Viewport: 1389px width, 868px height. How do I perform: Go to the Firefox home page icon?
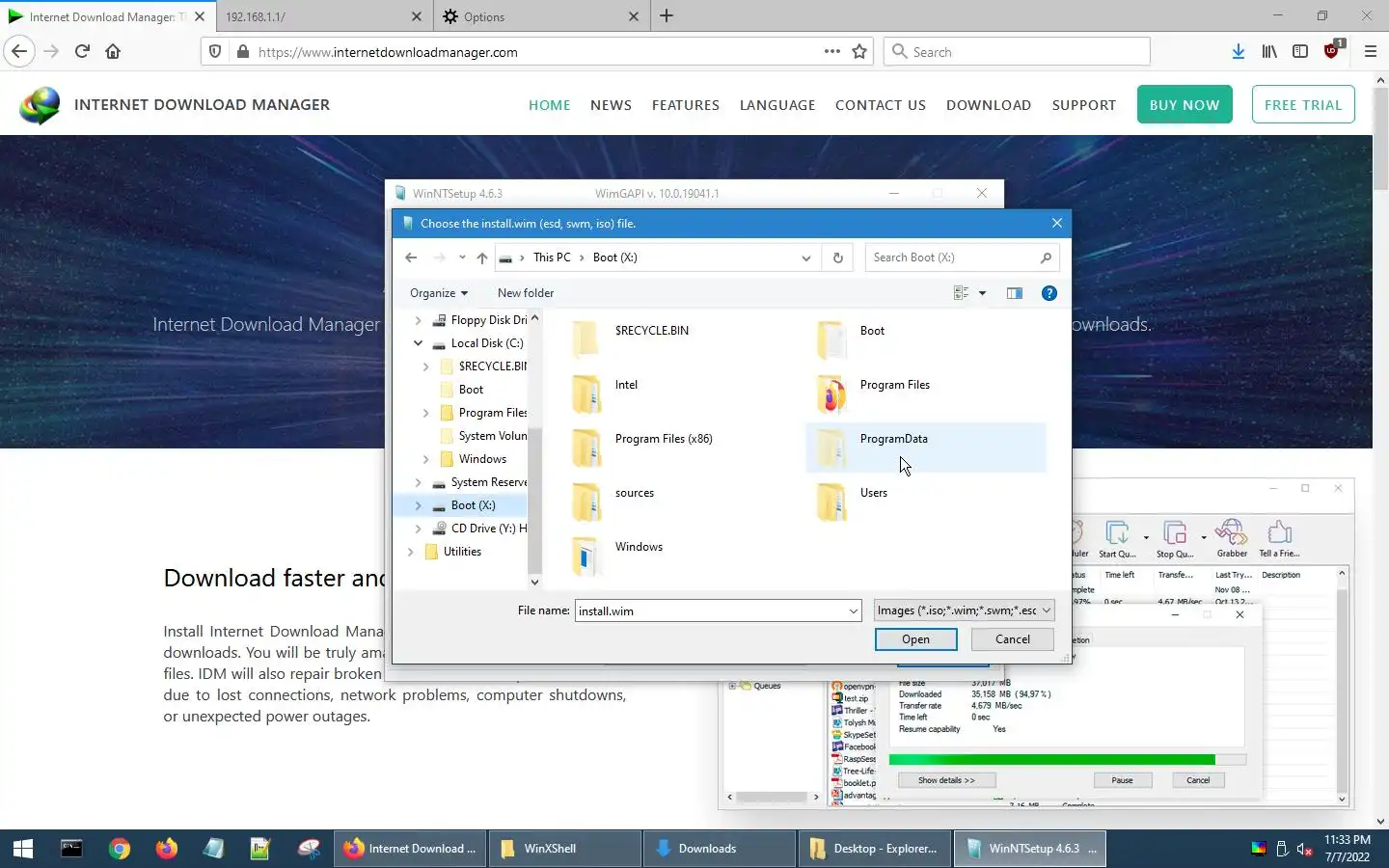pos(113,51)
